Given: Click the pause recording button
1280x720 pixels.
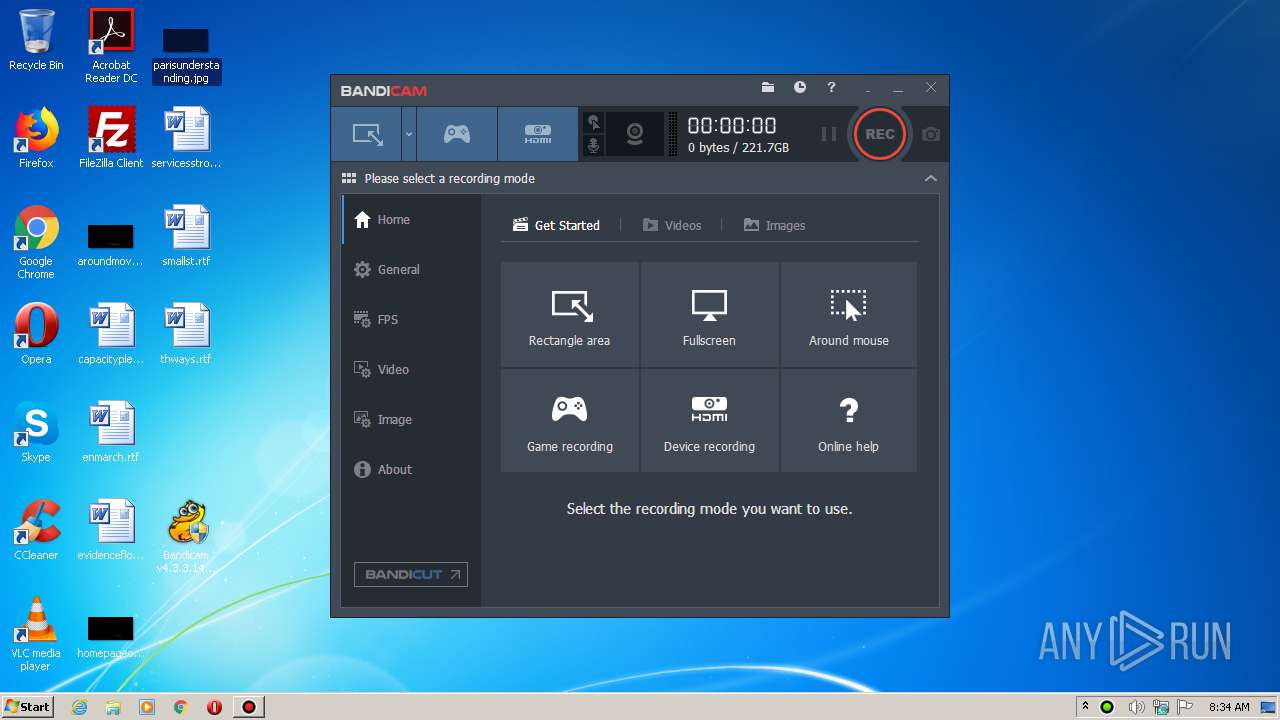Looking at the screenshot, I should click(829, 134).
